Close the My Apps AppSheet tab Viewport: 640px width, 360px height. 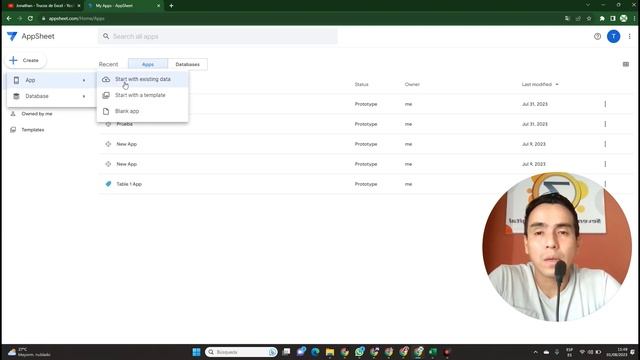[x=158, y=6]
